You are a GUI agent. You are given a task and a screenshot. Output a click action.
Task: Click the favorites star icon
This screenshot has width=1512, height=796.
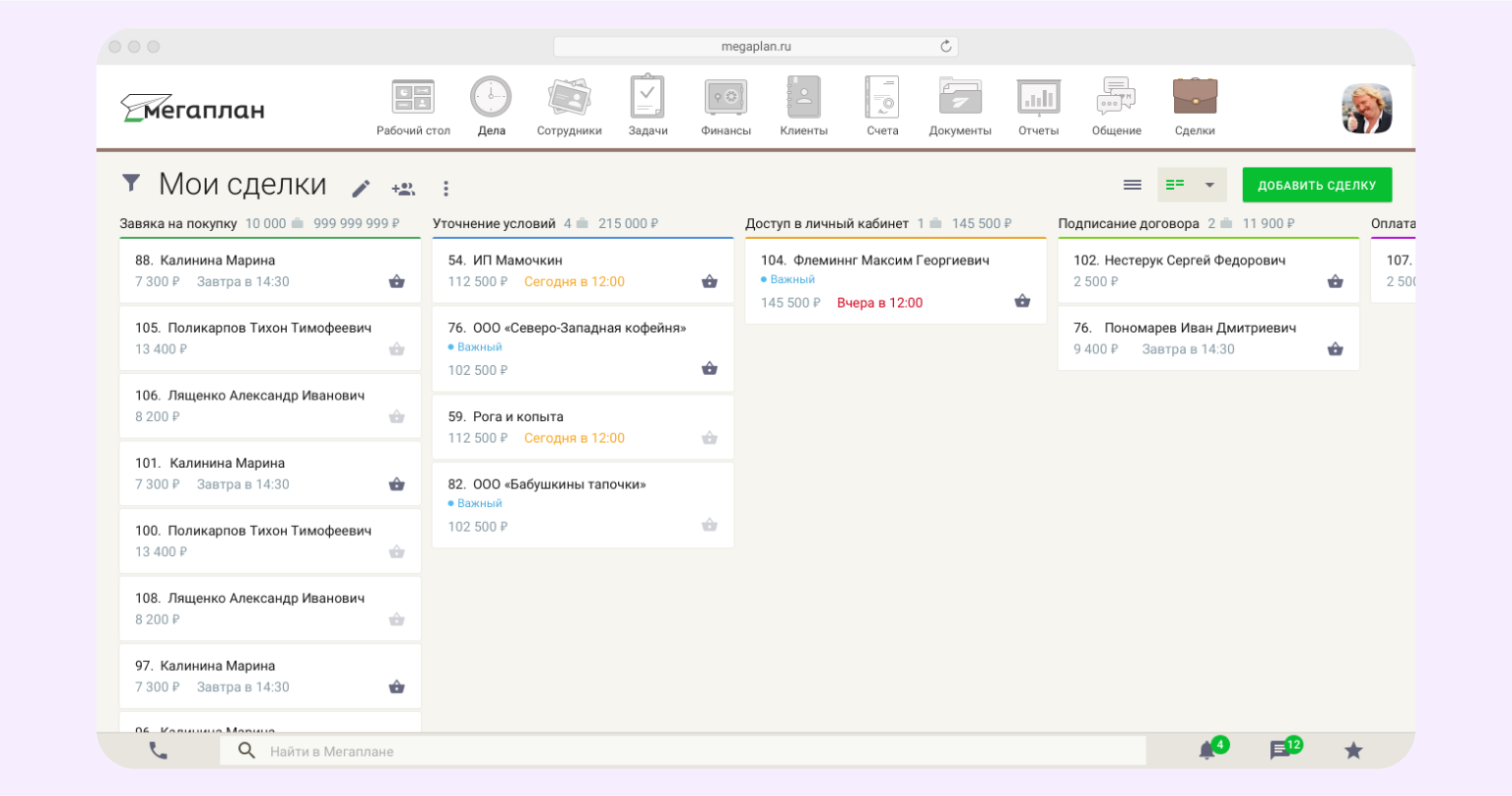click(1353, 751)
